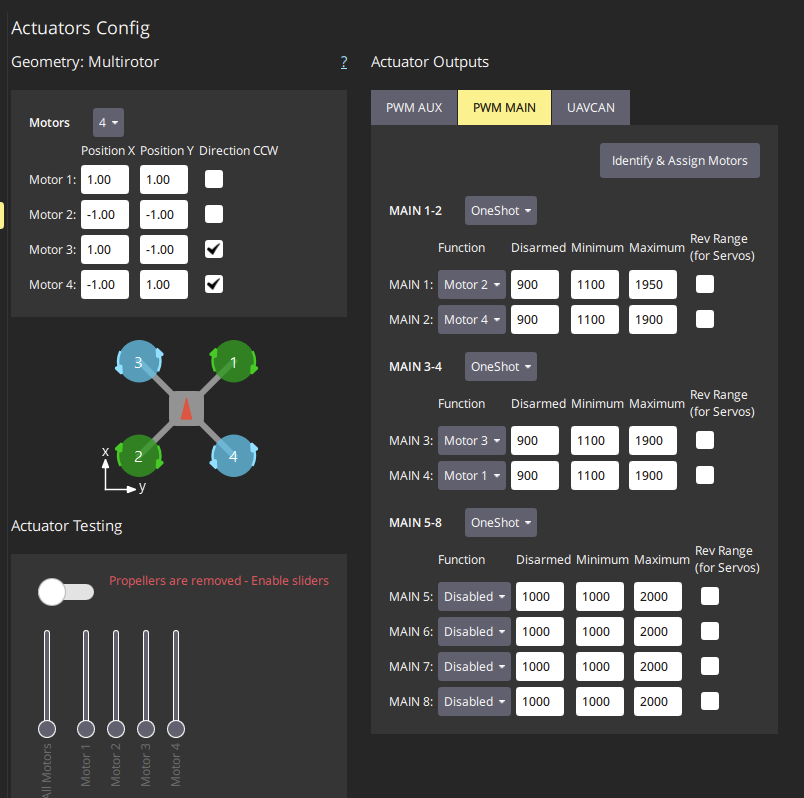The height and width of the screenshot is (798, 804).
Task: Click the Motor 3 test slider handle
Action: pos(146,728)
